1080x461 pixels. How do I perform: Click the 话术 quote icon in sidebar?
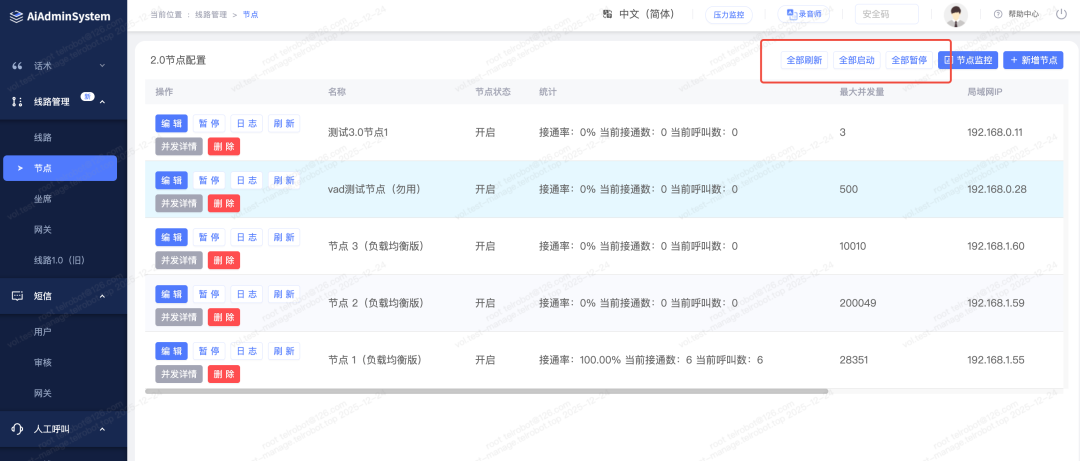(17, 66)
